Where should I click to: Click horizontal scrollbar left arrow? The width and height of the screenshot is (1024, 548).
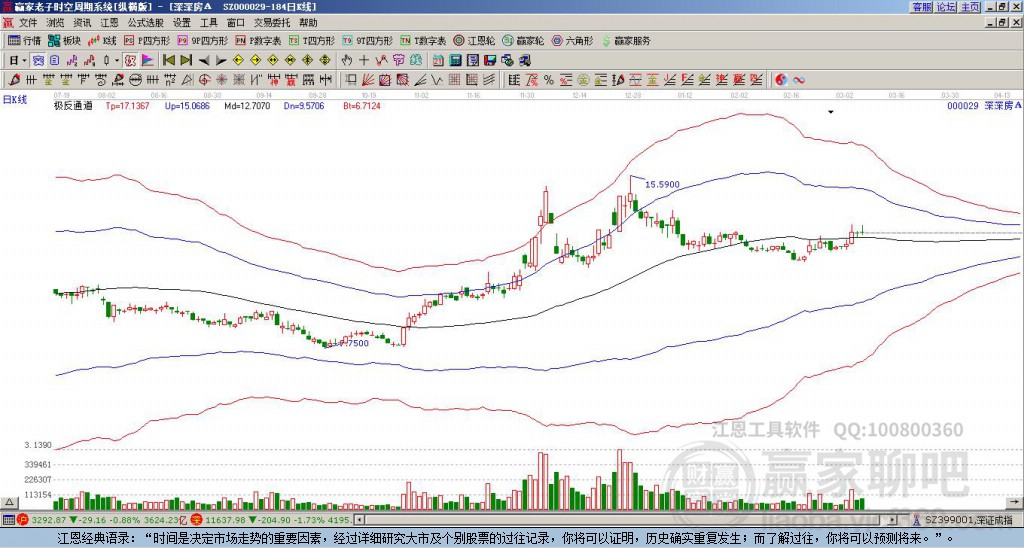point(359,520)
